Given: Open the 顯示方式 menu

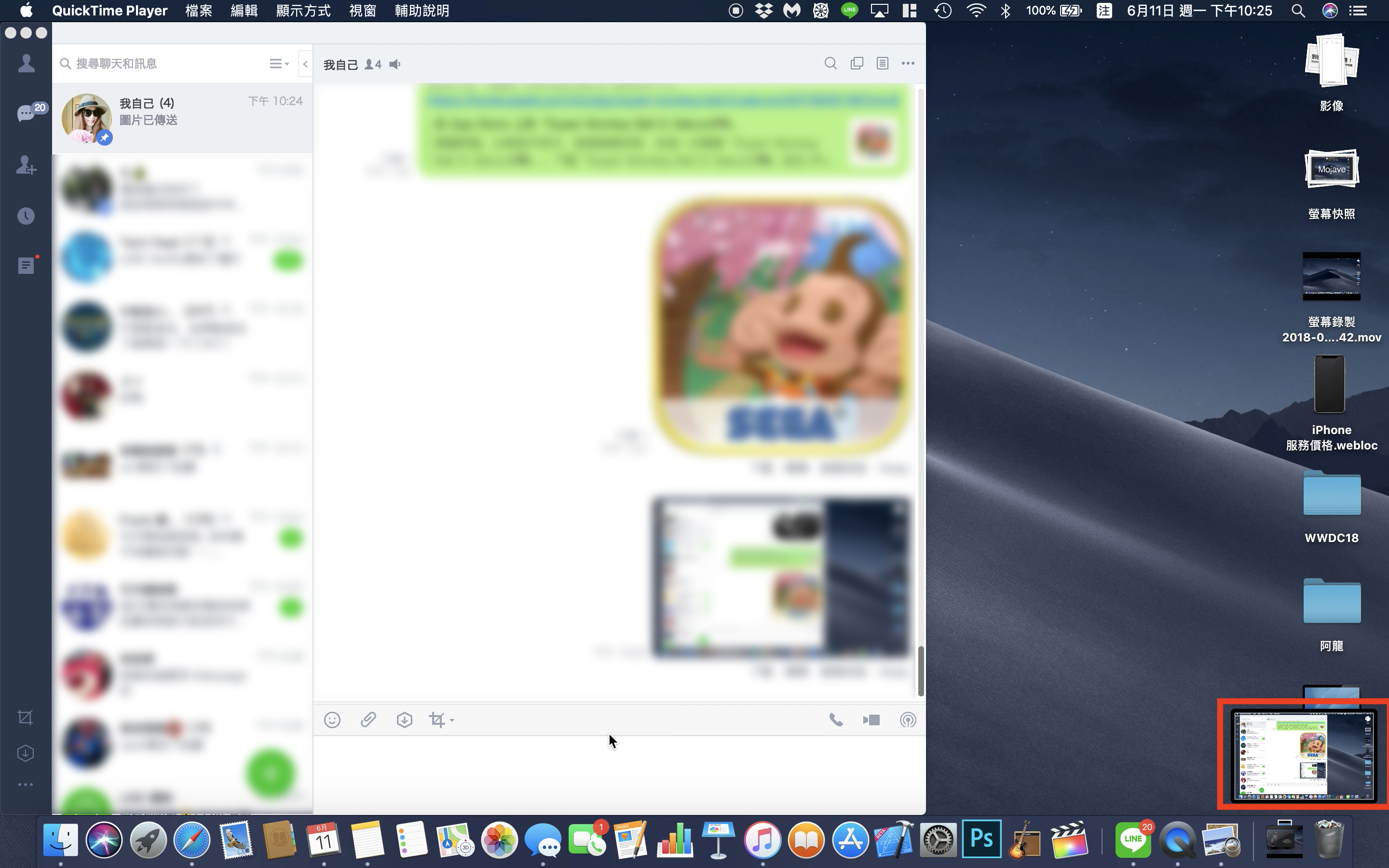Looking at the screenshot, I should click(x=303, y=10).
